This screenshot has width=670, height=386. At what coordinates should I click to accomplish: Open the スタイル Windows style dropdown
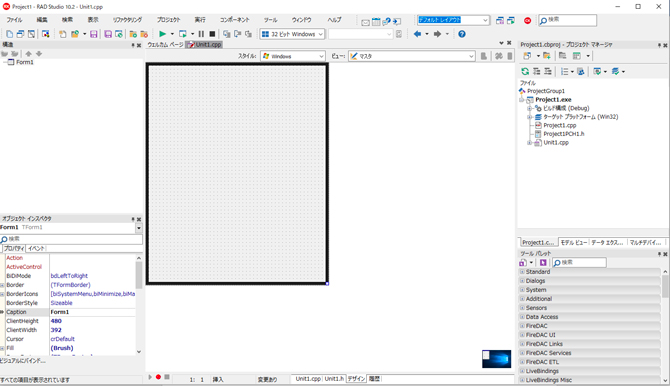(x=321, y=56)
